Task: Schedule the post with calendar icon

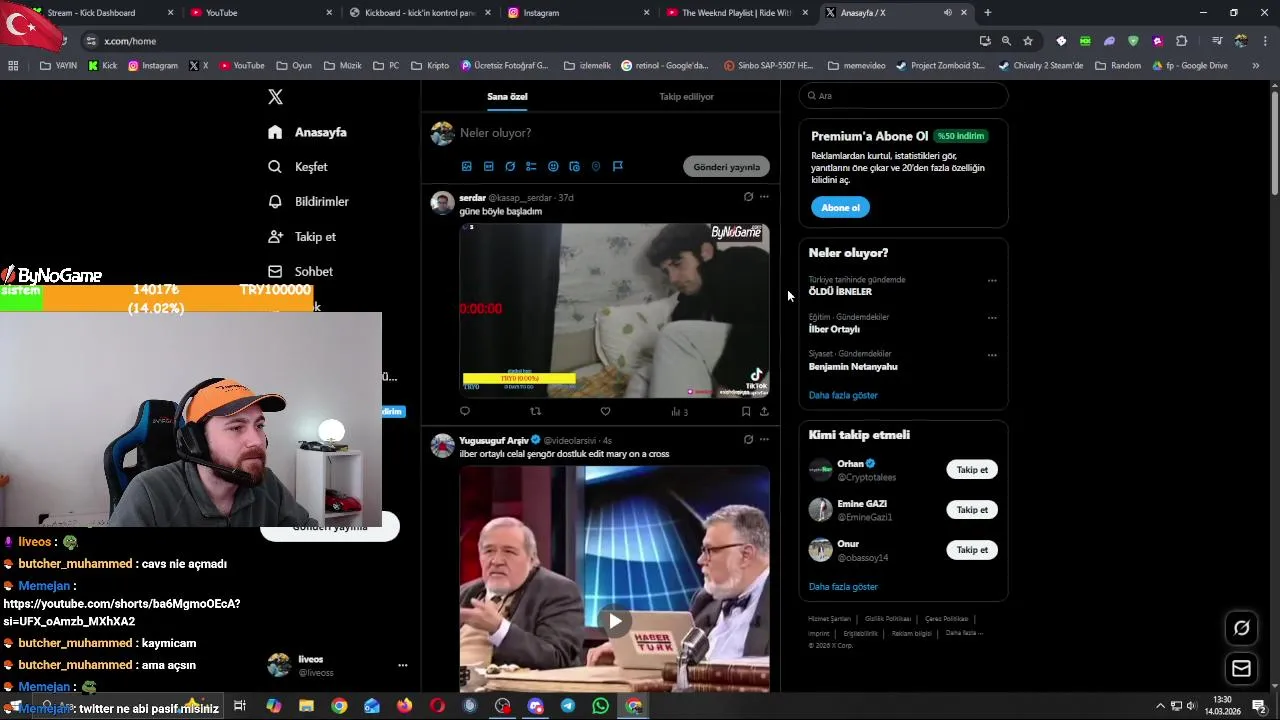Action: pyautogui.click(x=574, y=167)
